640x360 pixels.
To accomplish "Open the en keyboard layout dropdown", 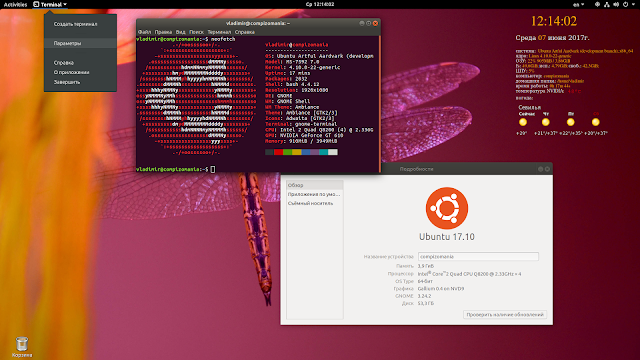I will 578,4.
